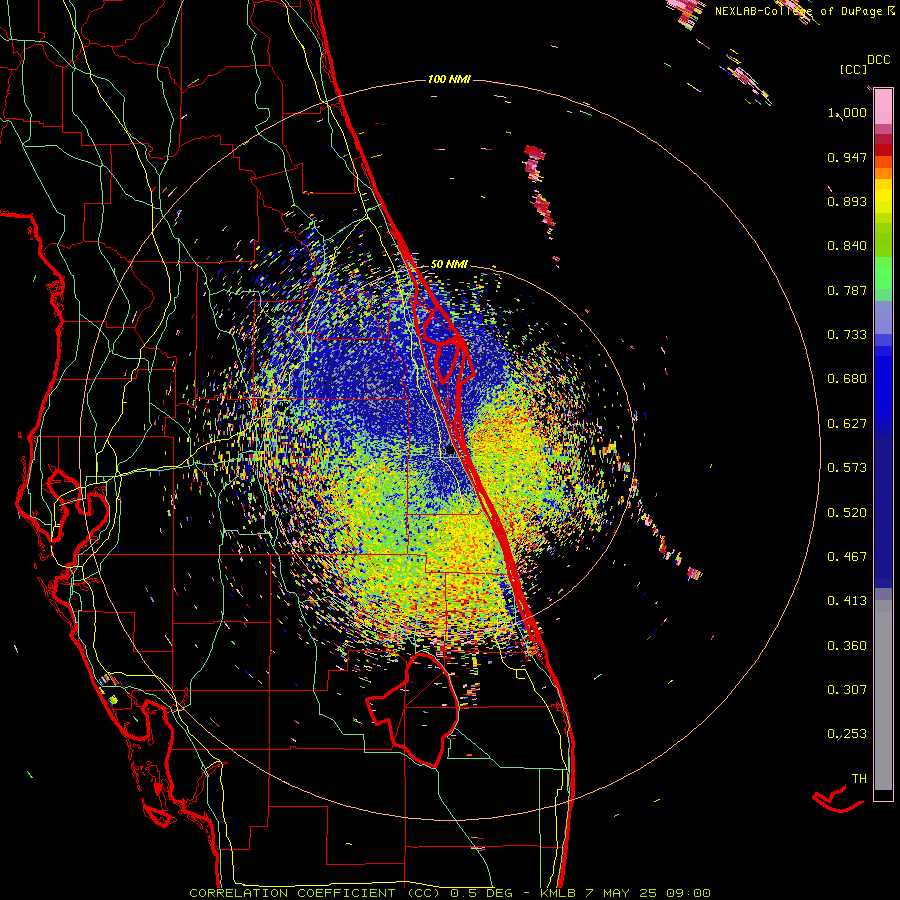Image resolution: width=900 pixels, height=900 pixels.
Task: Click the 0.467 legend value
Action: click(847, 557)
